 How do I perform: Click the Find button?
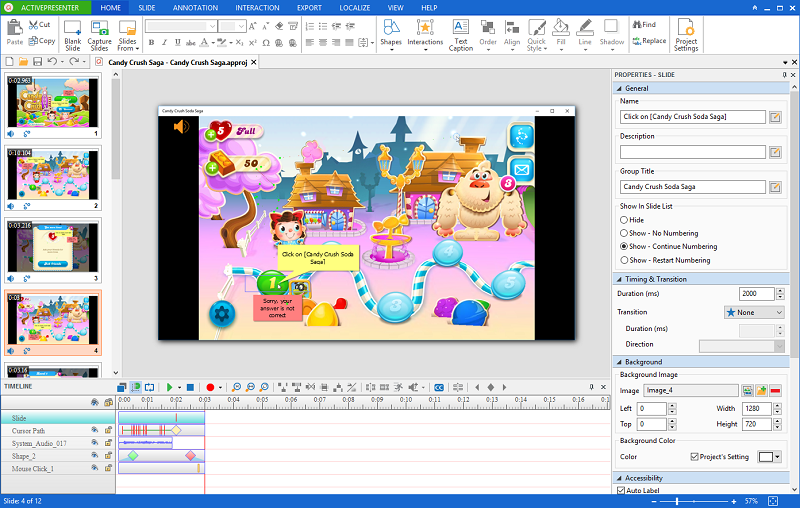pyautogui.click(x=644, y=24)
